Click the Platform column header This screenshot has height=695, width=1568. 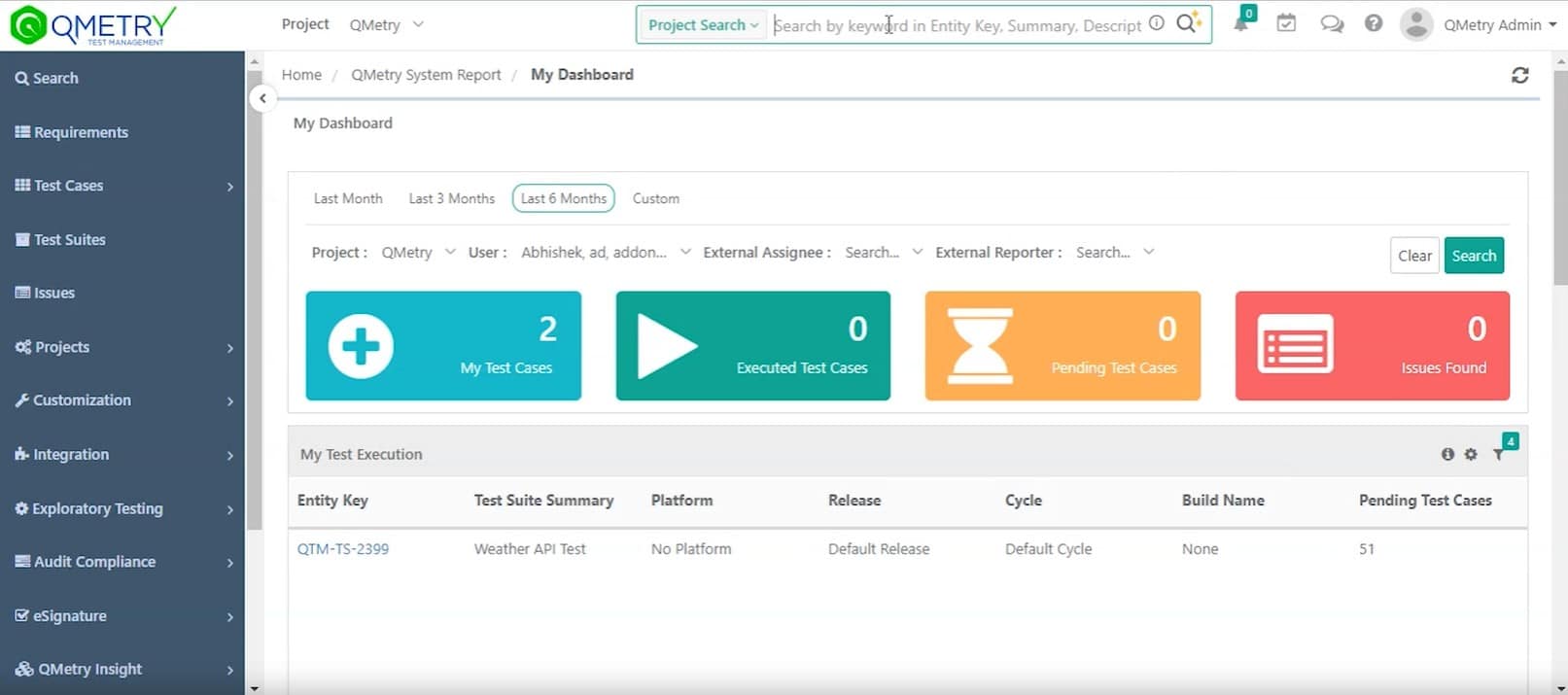(681, 501)
